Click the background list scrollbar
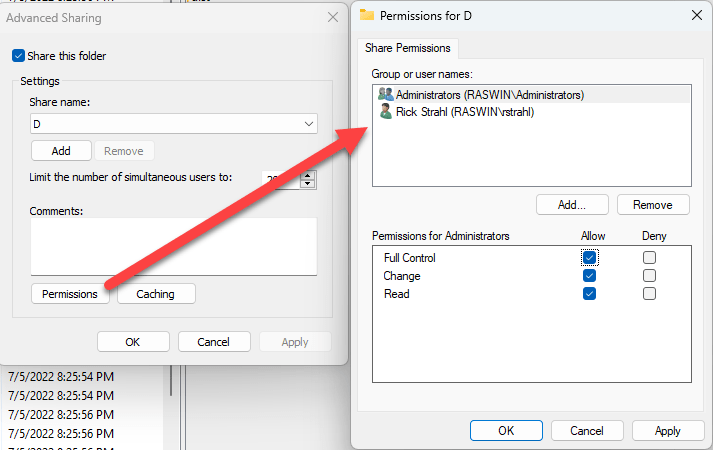Viewport: 713px width, 450px height. (x=171, y=381)
